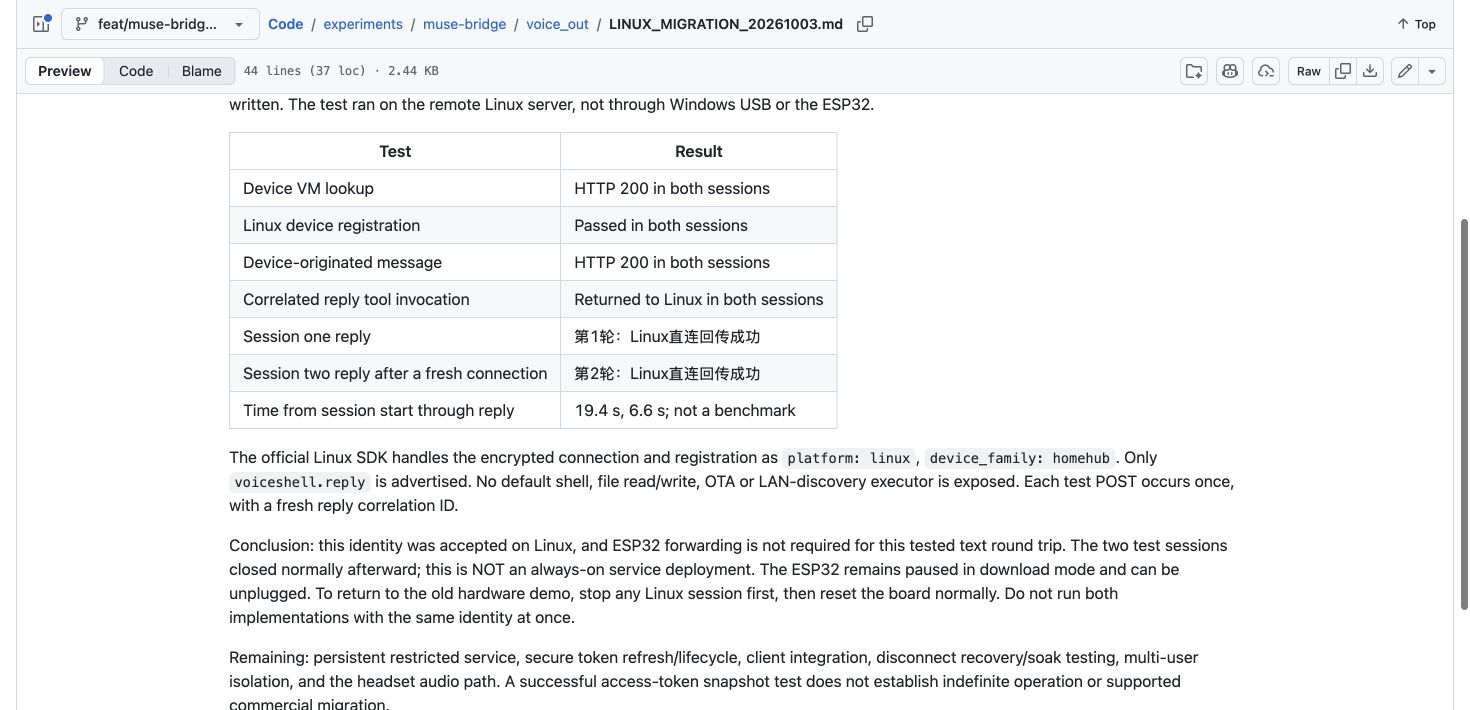Download the raw file
The width and height of the screenshot is (1470, 710).
[x=1370, y=71]
